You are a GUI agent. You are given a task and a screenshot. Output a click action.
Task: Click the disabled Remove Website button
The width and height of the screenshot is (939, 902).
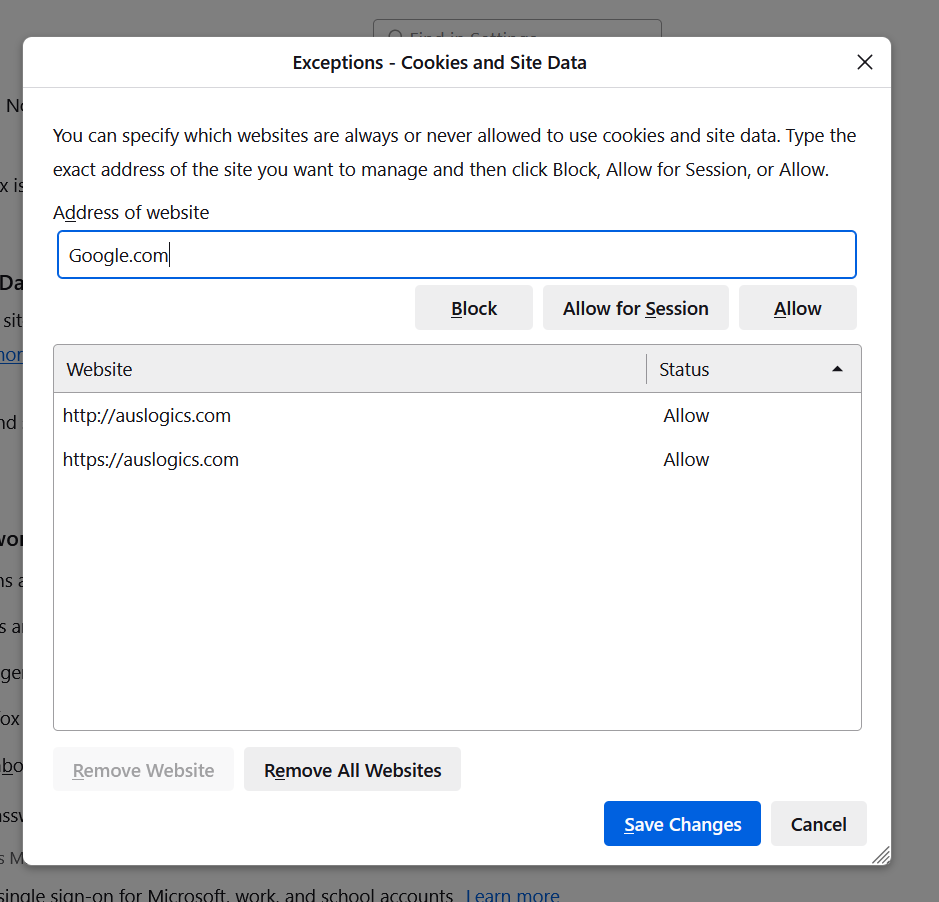[143, 770]
